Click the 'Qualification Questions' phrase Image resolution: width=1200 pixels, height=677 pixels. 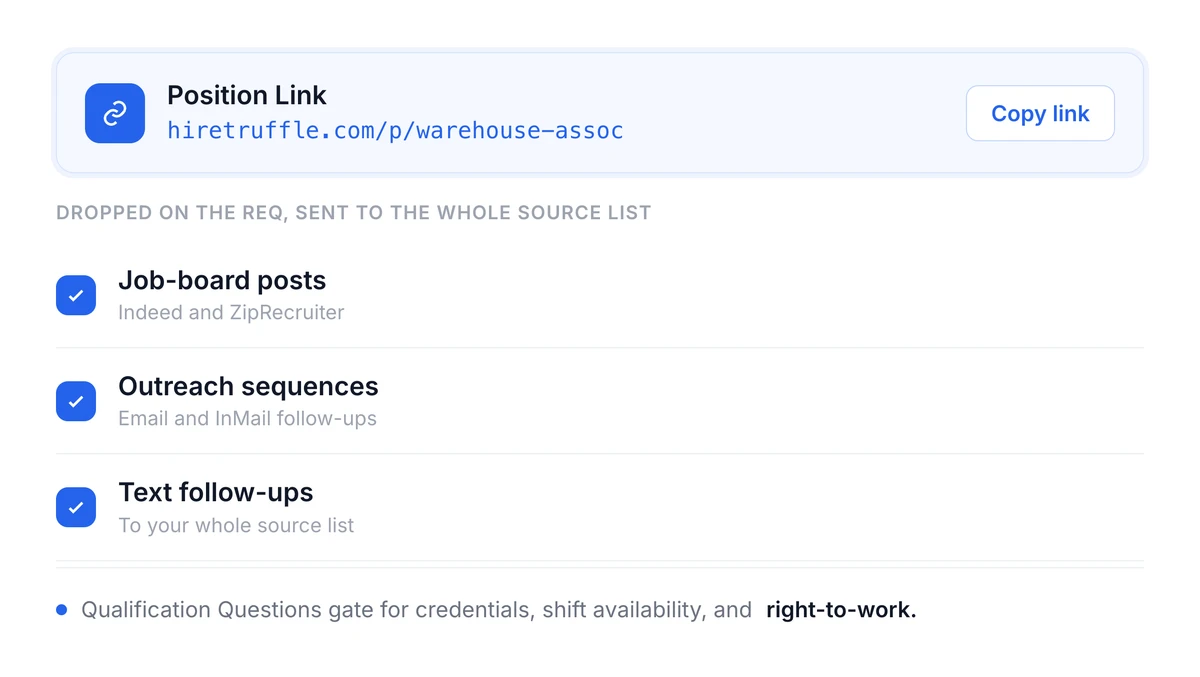(202, 610)
